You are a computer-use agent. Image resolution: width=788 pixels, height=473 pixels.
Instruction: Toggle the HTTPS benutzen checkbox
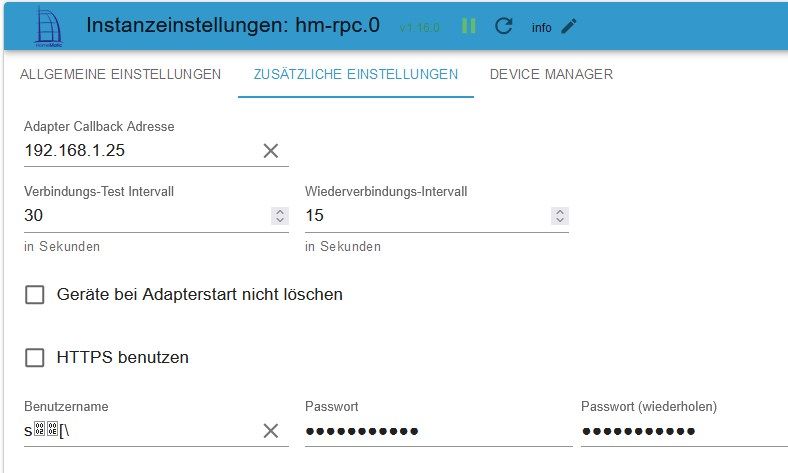pyautogui.click(x=35, y=357)
